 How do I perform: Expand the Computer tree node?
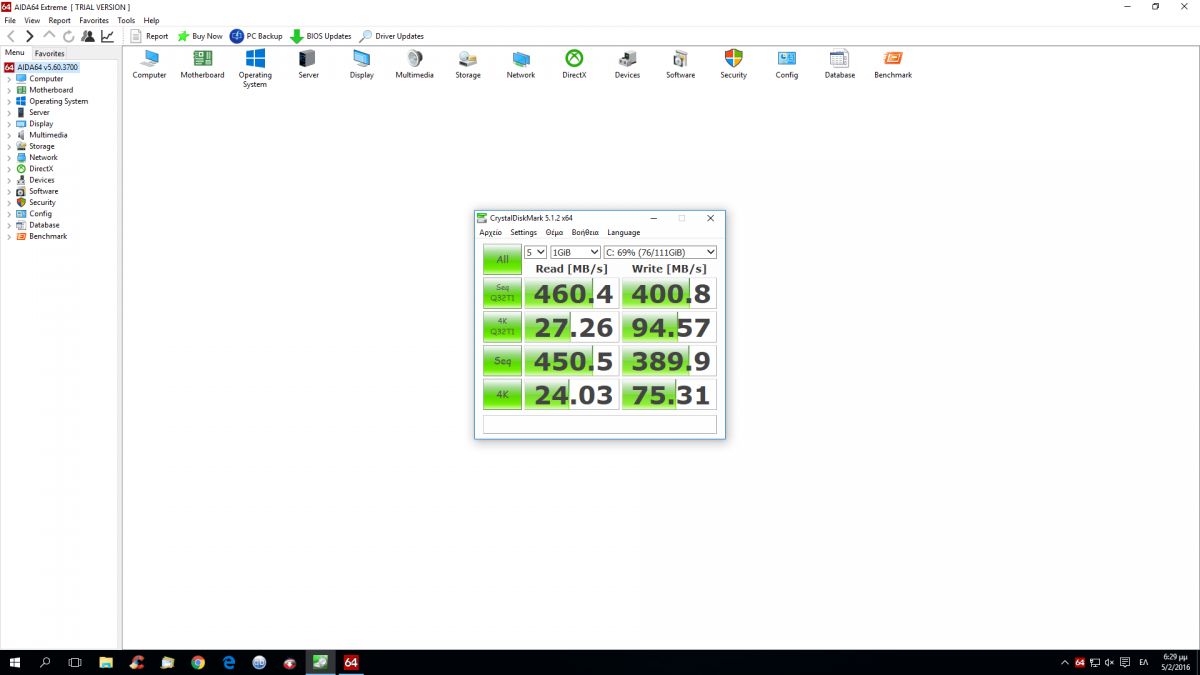pos(9,79)
